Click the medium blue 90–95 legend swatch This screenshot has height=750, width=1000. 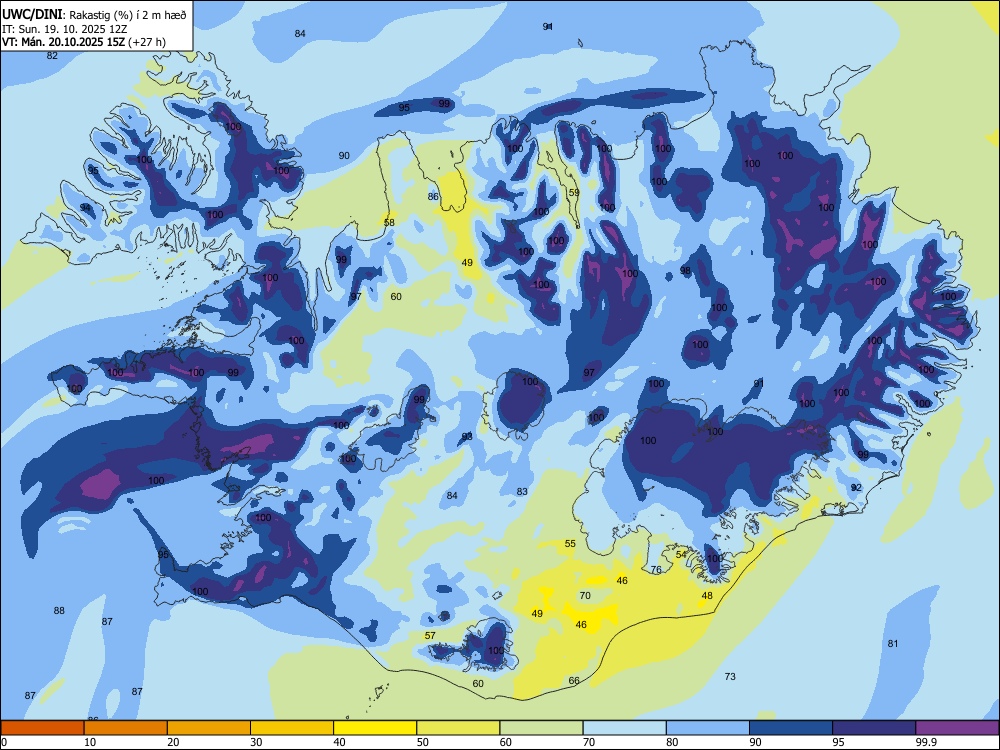(x=791, y=728)
